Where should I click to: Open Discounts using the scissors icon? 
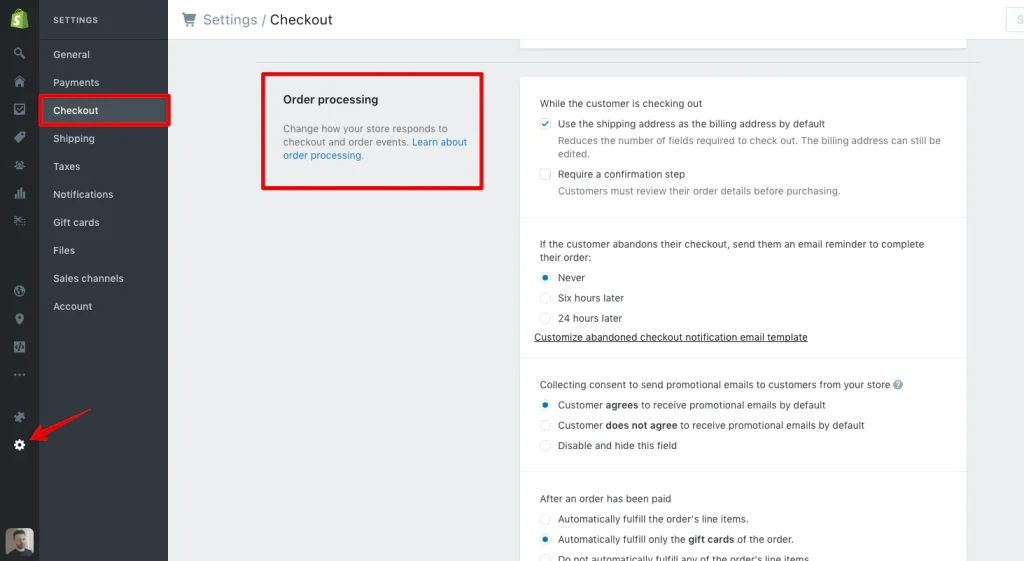[19, 221]
